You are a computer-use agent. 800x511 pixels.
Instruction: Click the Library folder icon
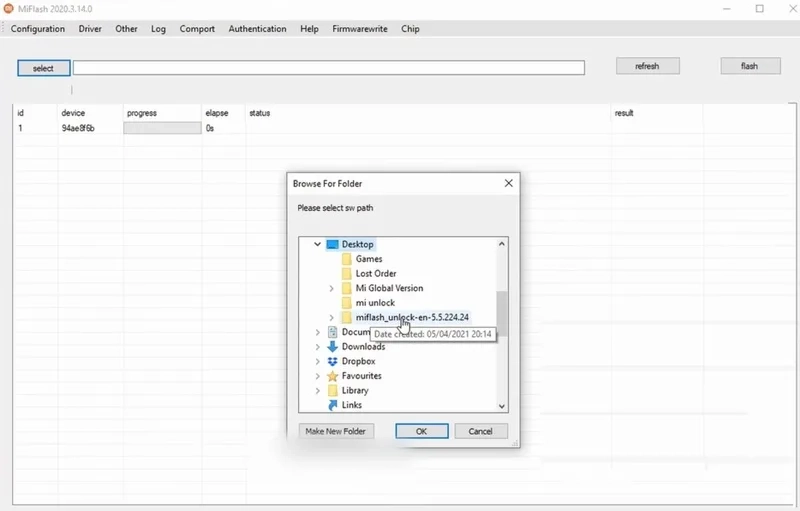(333, 391)
